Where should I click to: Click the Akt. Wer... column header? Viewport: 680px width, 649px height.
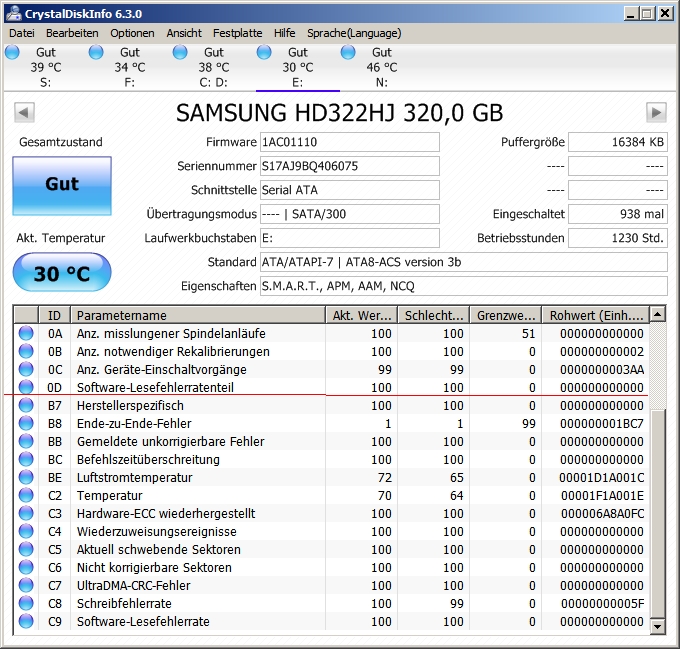pos(362,315)
